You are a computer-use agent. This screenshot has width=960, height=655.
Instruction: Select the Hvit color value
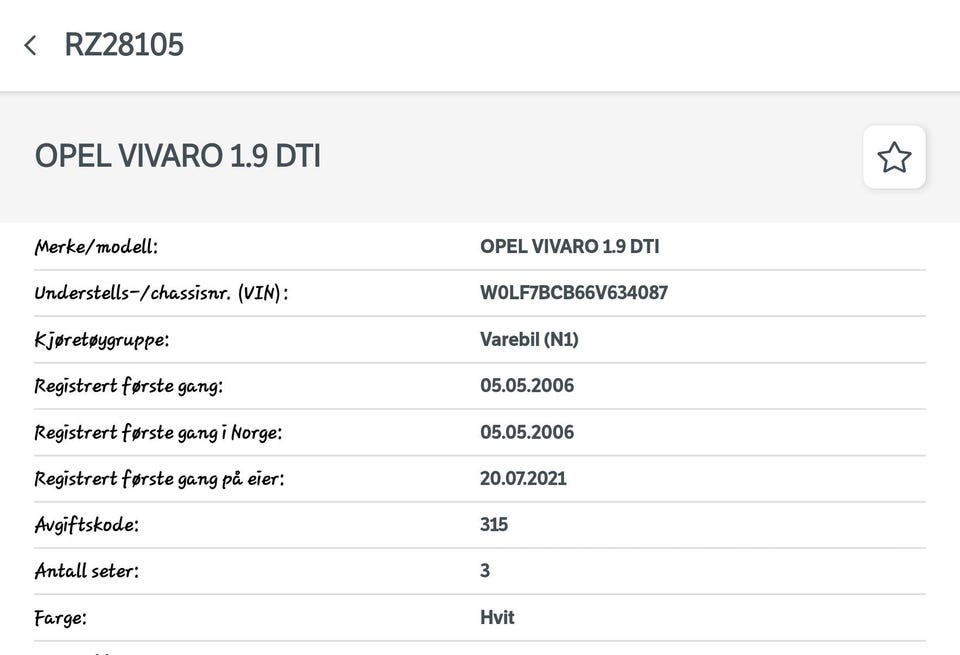(x=497, y=617)
